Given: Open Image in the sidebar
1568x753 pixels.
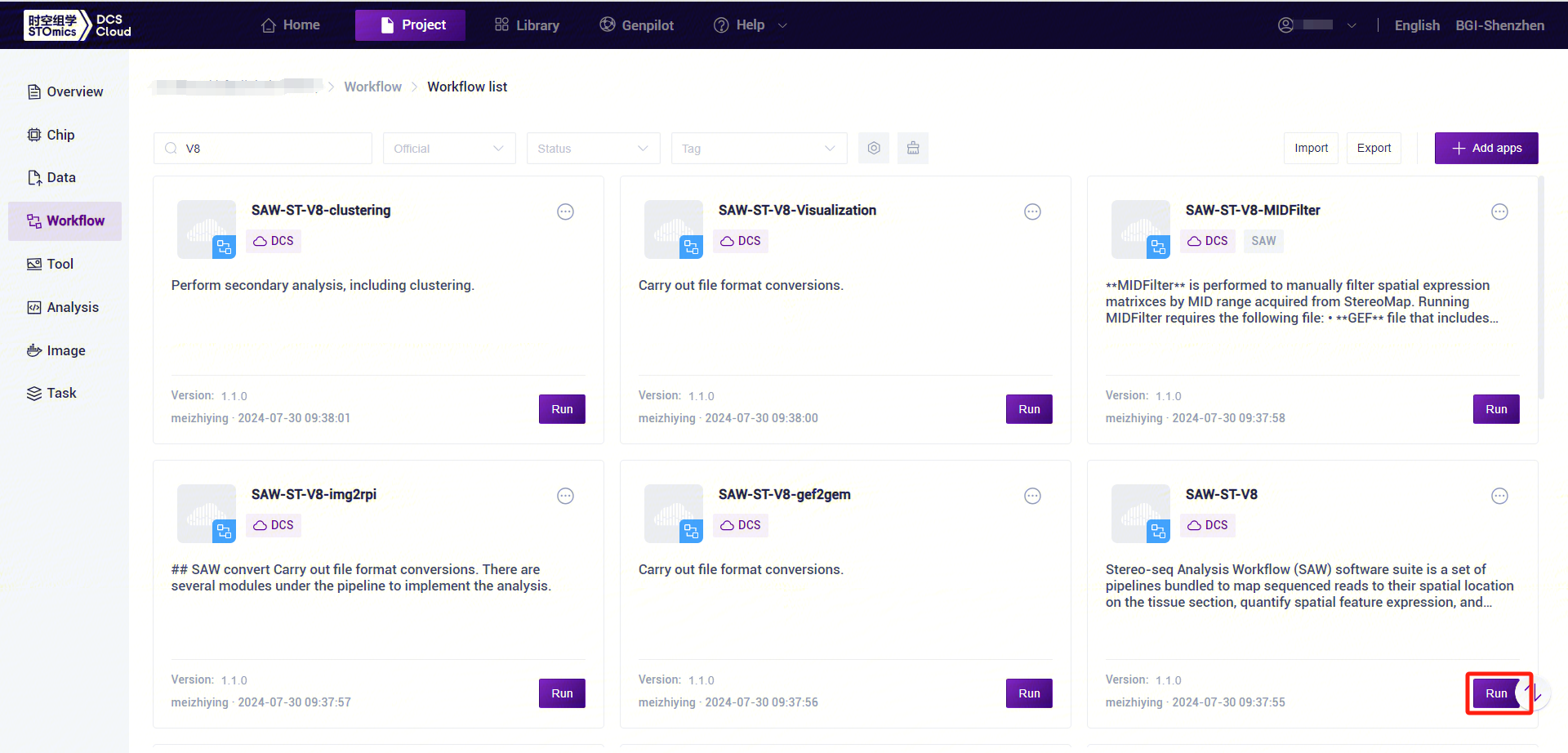Looking at the screenshot, I should pos(65,350).
